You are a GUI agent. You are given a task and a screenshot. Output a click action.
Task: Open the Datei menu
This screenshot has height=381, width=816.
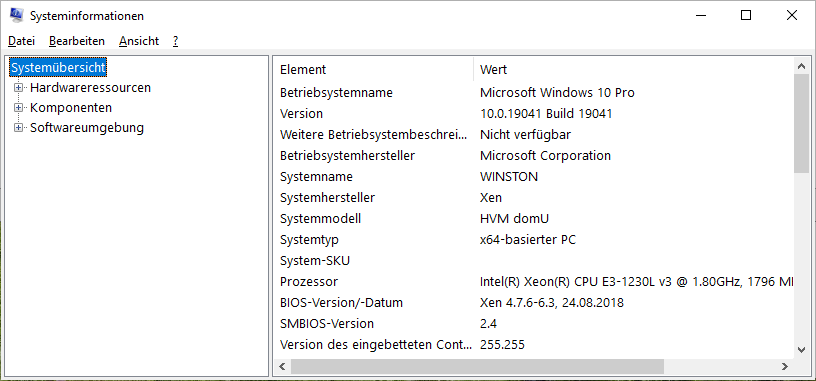click(21, 41)
